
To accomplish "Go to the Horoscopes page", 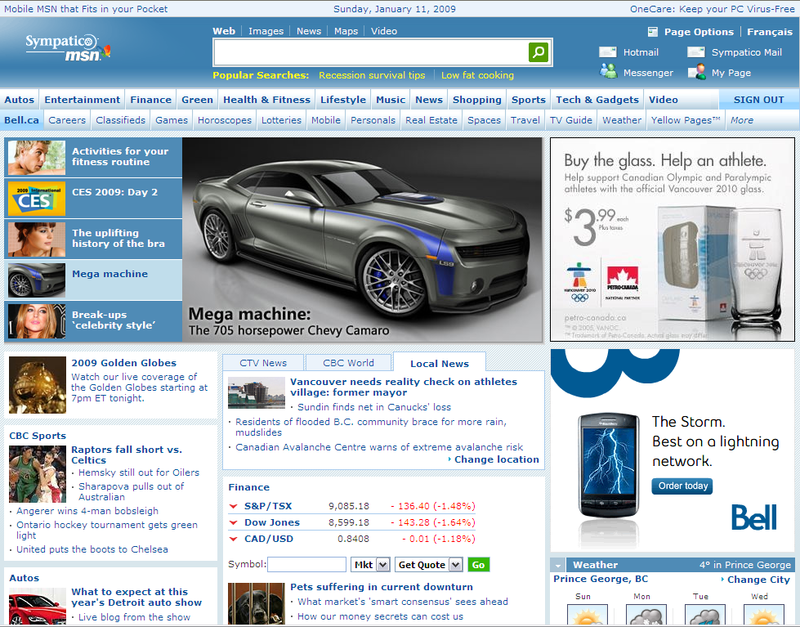I will coord(224,120).
